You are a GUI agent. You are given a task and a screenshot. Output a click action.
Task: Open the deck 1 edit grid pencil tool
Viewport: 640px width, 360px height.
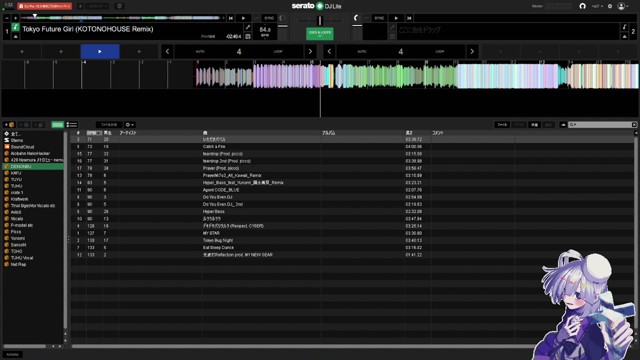click(x=248, y=27)
